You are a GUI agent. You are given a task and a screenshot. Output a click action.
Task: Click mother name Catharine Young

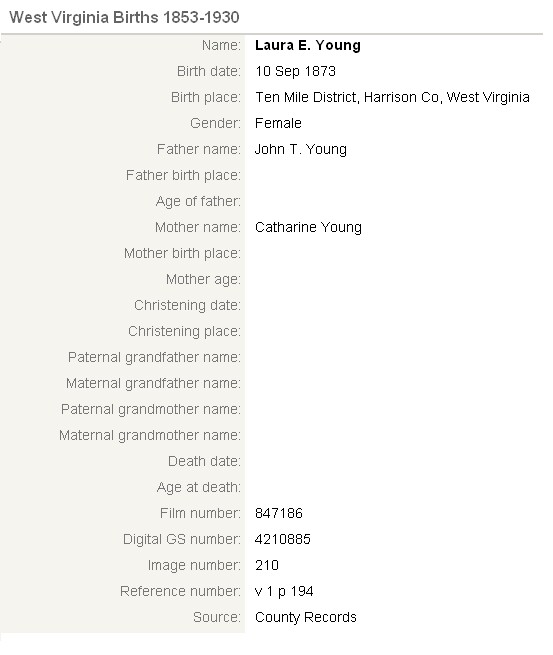point(308,227)
